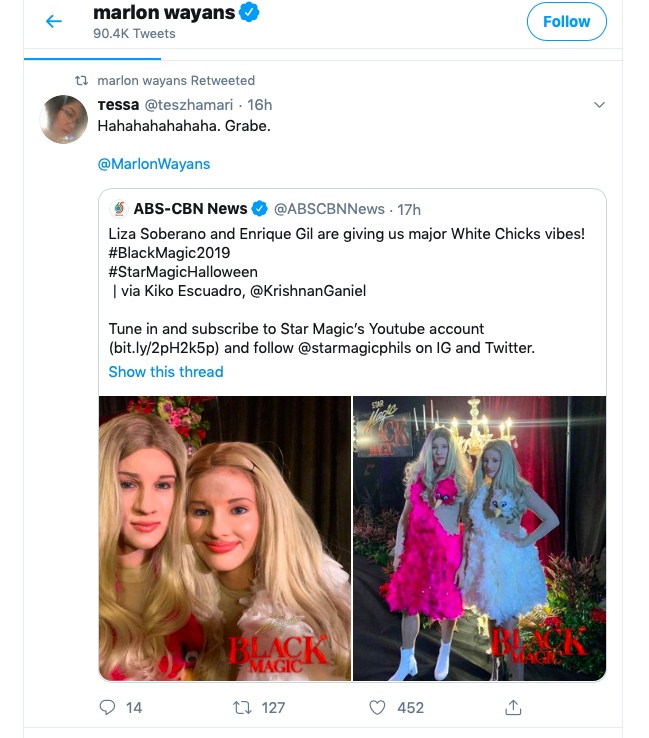This screenshot has height=738, width=649.
Task: Open the tweet options chevron dropdown
Action: (599, 104)
